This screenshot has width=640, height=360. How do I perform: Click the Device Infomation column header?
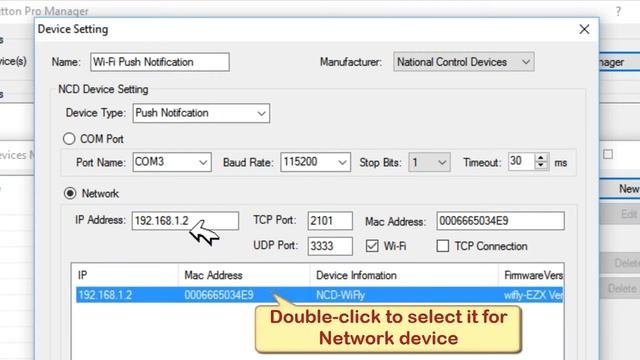pos(404,275)
